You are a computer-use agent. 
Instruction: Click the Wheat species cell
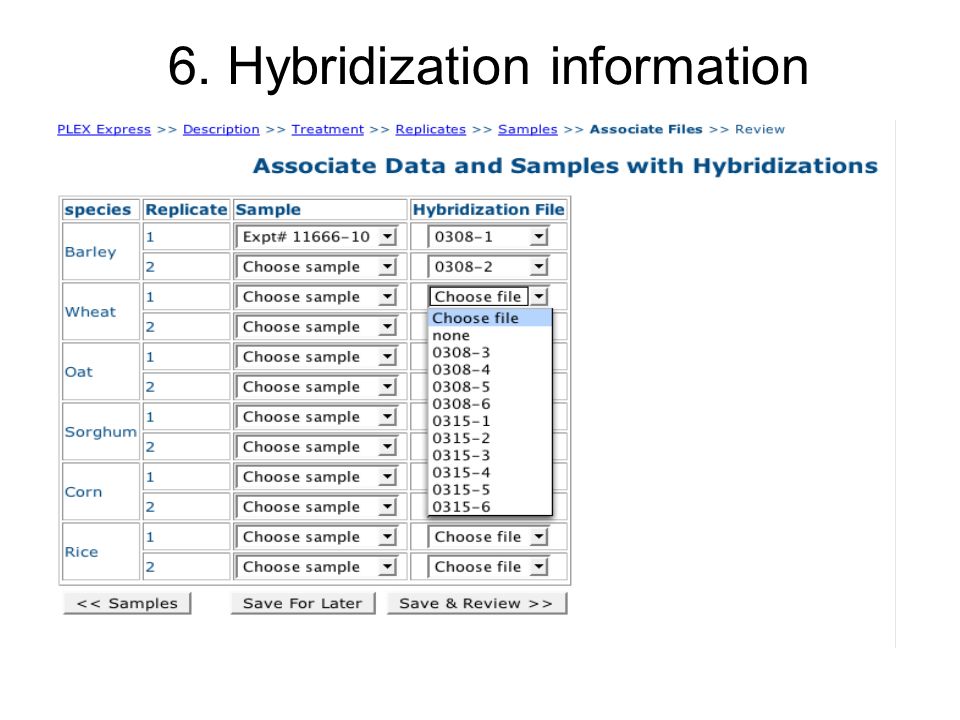pyautogui.click(x=101, y=312)
